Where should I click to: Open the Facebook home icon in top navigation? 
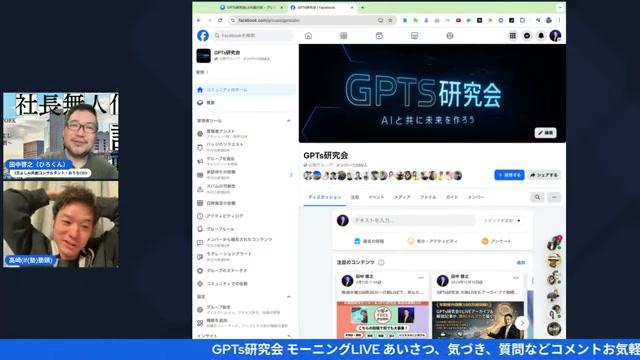point(309,36)
